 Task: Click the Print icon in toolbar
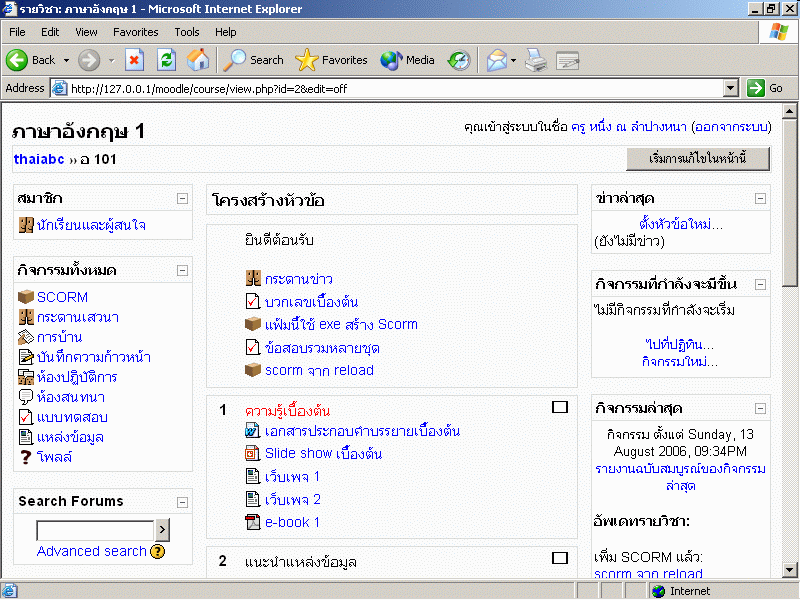[x=536, y=60]
